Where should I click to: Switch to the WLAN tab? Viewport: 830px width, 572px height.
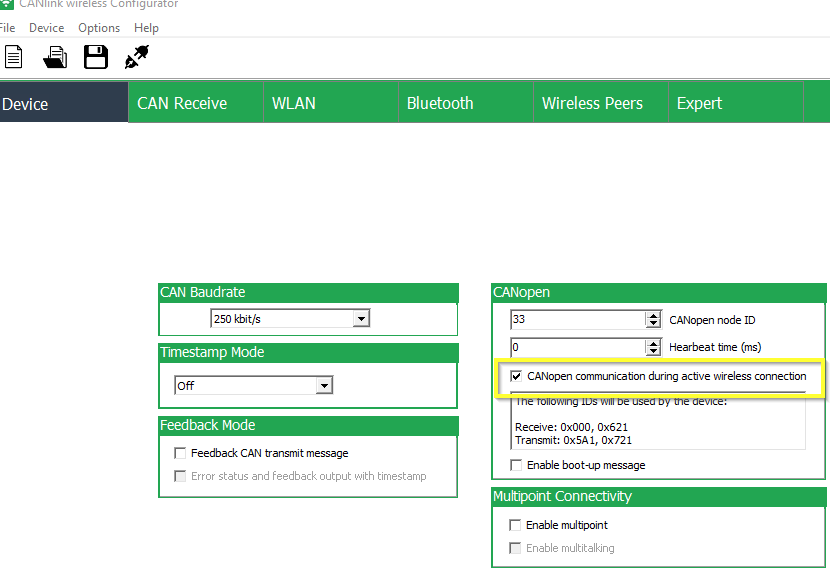coord(331,102)
